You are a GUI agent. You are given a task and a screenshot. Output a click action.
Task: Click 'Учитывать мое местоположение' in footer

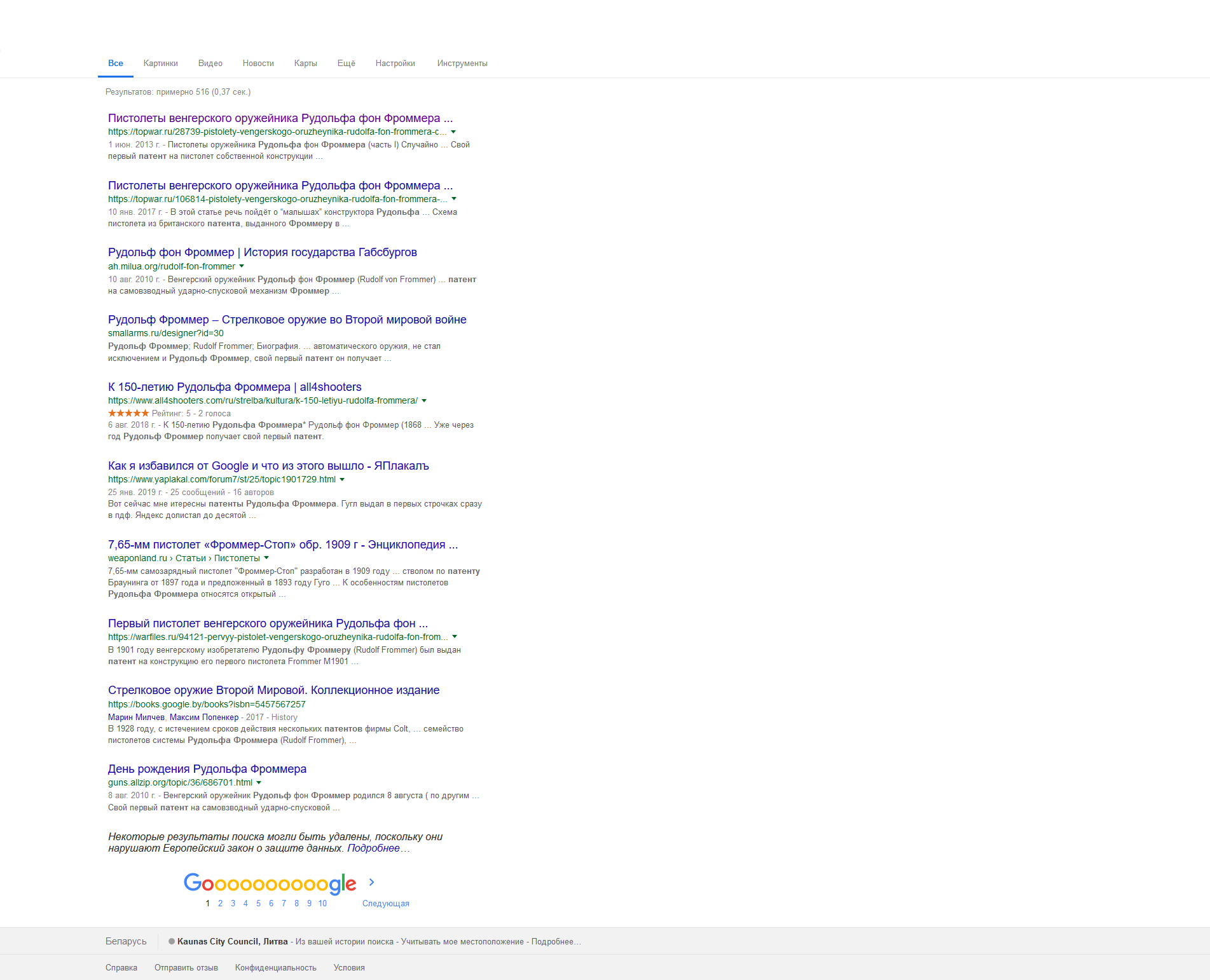tap(462, 942)
